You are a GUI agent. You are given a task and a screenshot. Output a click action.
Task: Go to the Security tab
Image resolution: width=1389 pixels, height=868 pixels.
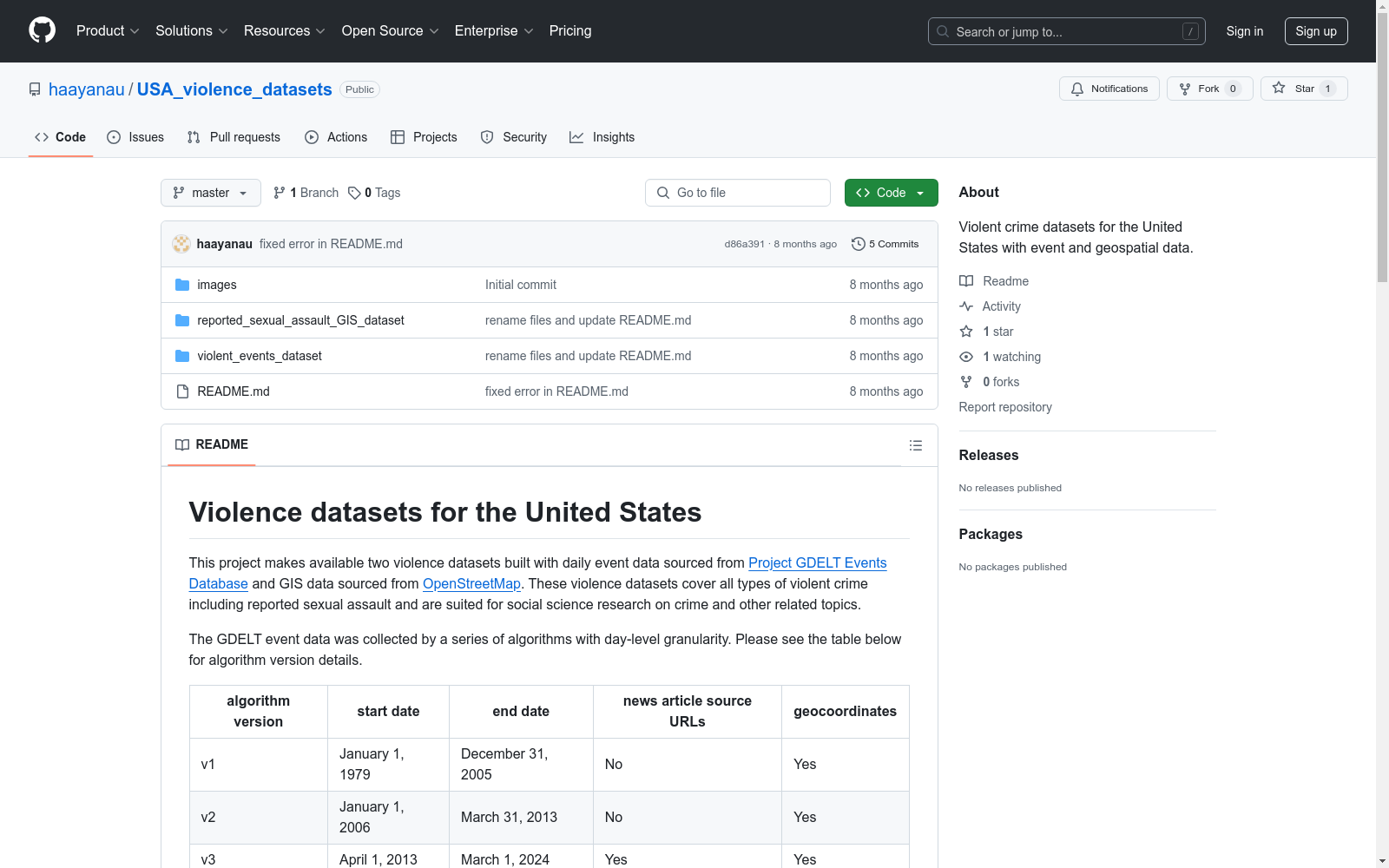pos(514,137)
